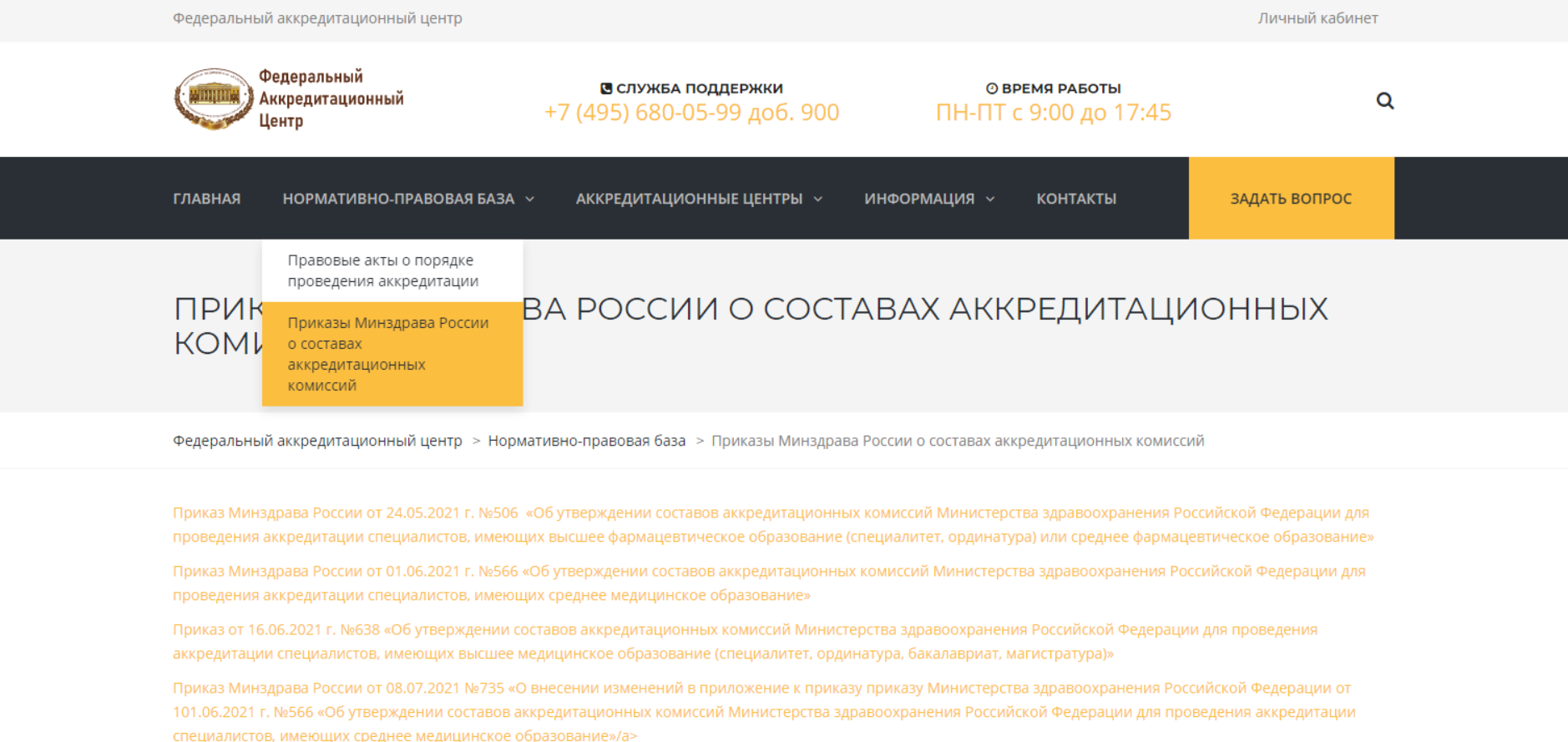Open the Информация dropdown chevron
The width and height of the screenshot is (1568, 742).
coord(990,199)
